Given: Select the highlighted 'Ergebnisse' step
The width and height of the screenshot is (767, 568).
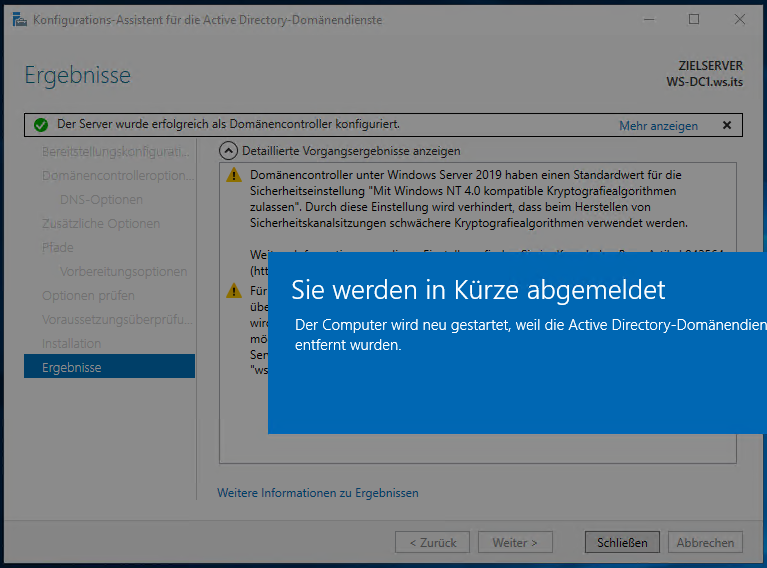Looking at the screenshot, I should [110, 366].
